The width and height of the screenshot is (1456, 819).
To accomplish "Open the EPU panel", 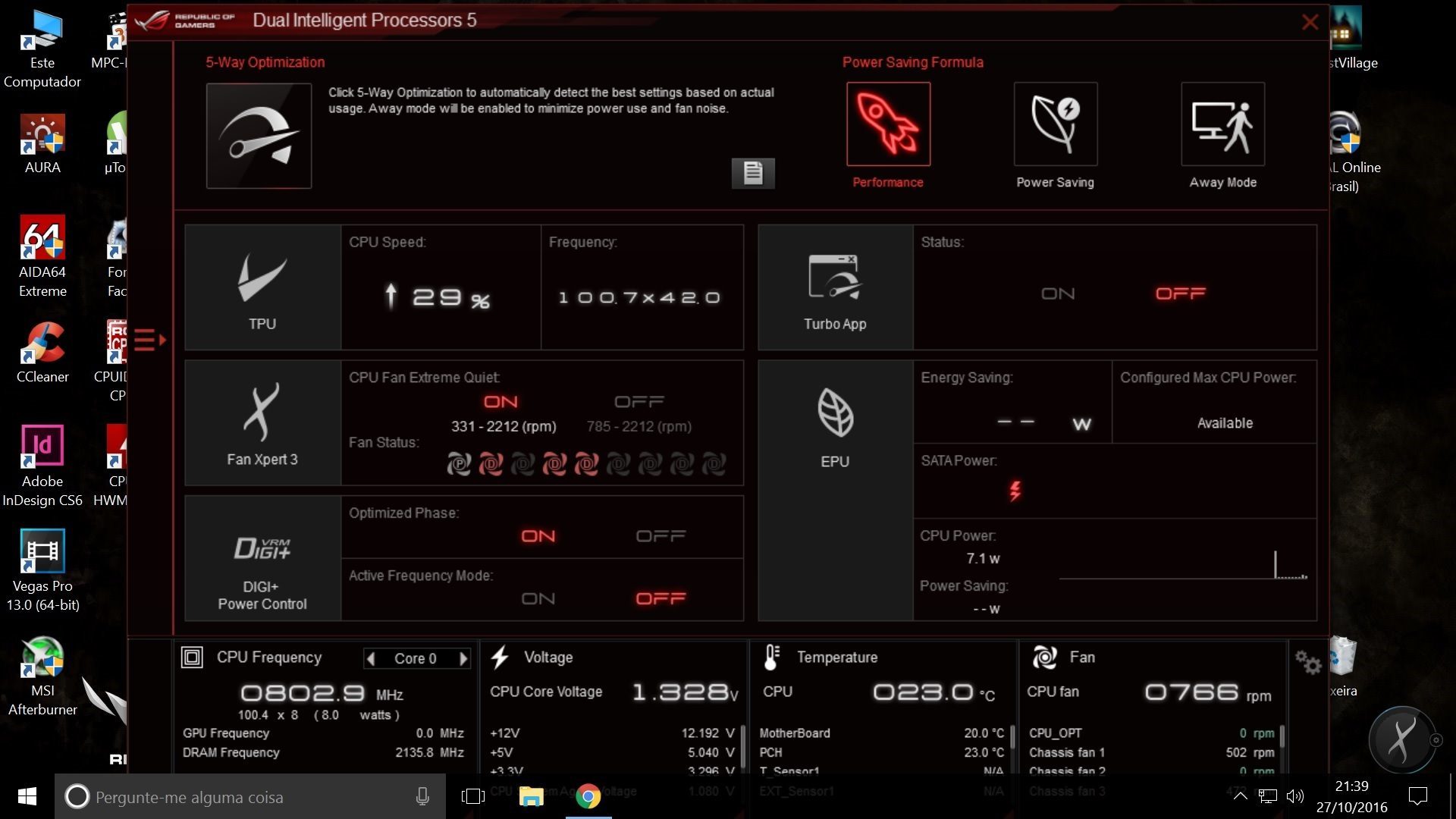I will click(x=835, y=491).
